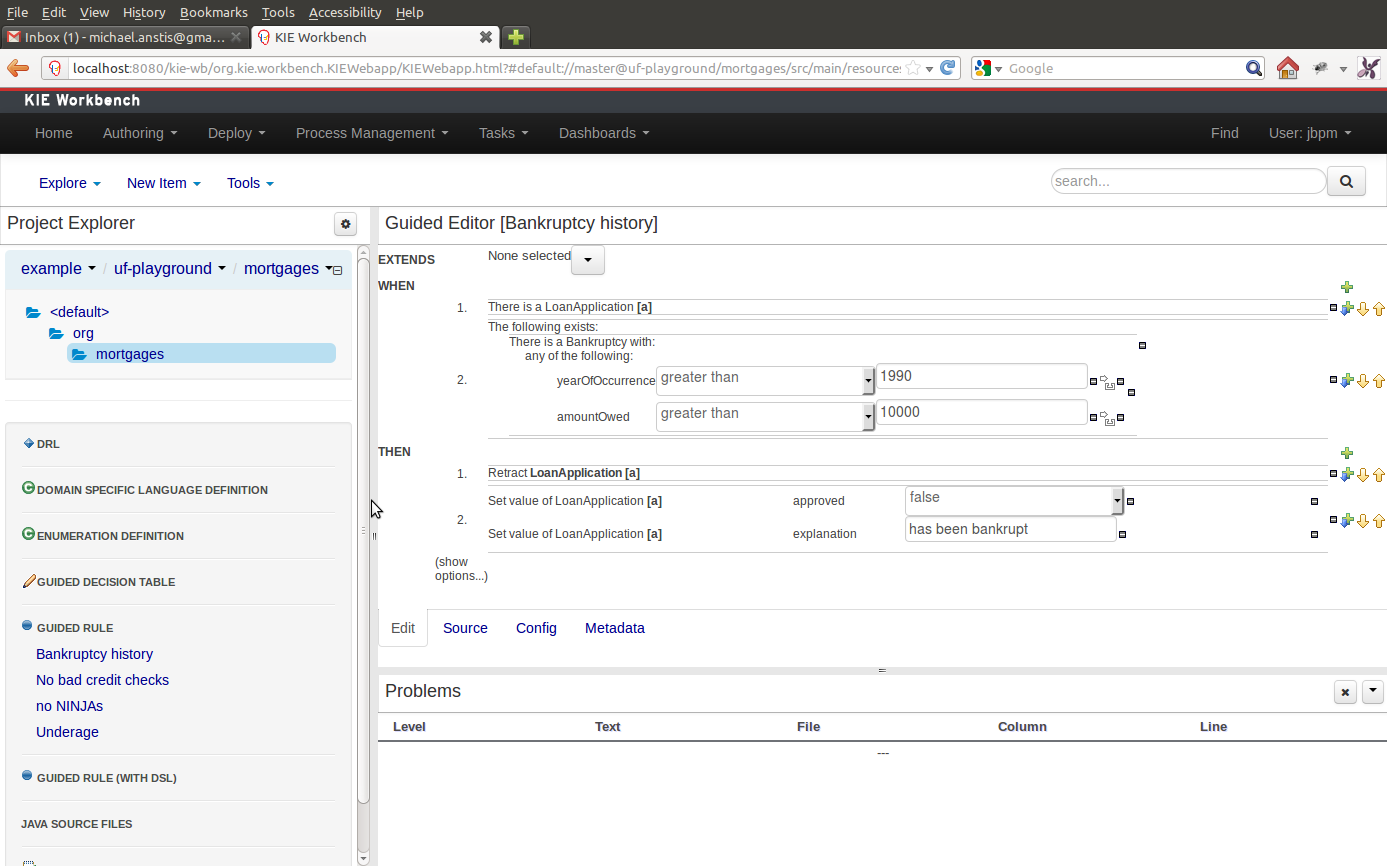Remove the explanation field value

click(x=1122, y=534)
